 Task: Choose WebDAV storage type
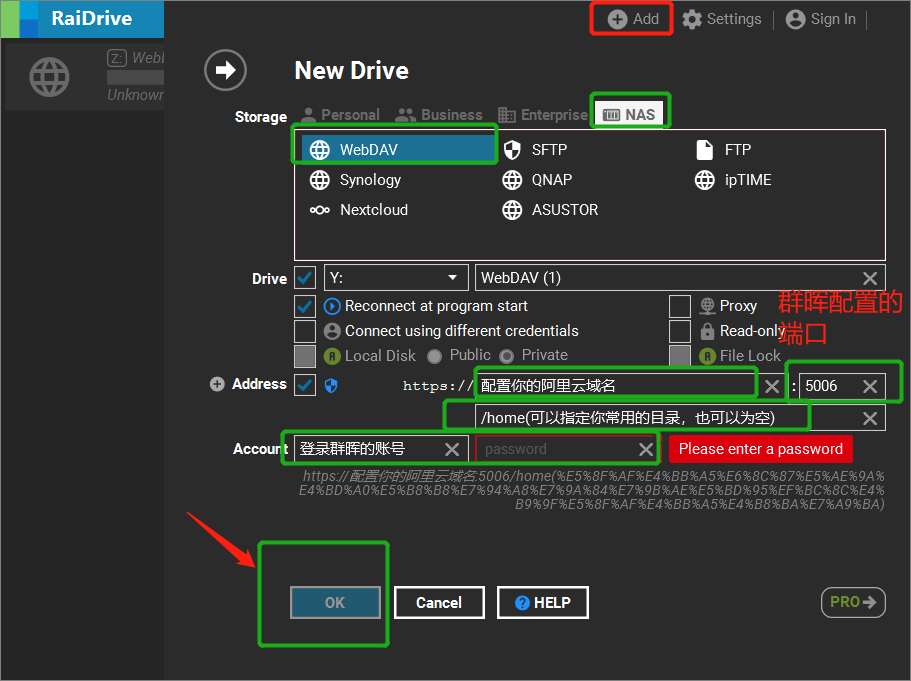(x=397, y=149)
